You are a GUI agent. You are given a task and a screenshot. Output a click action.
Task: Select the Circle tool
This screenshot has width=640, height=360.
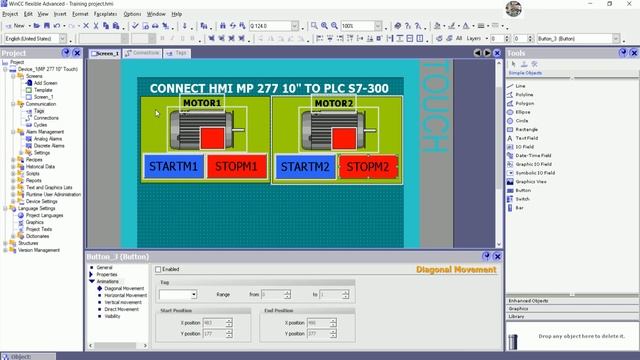[522, 121]
